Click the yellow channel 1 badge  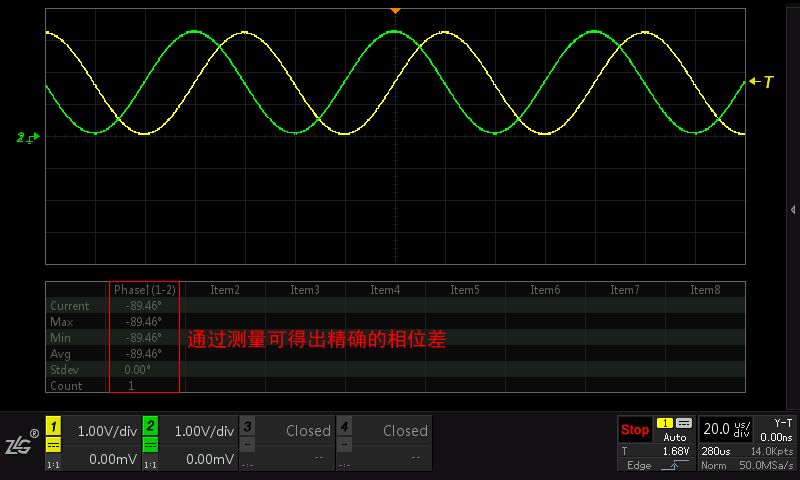tap(54, 426)
